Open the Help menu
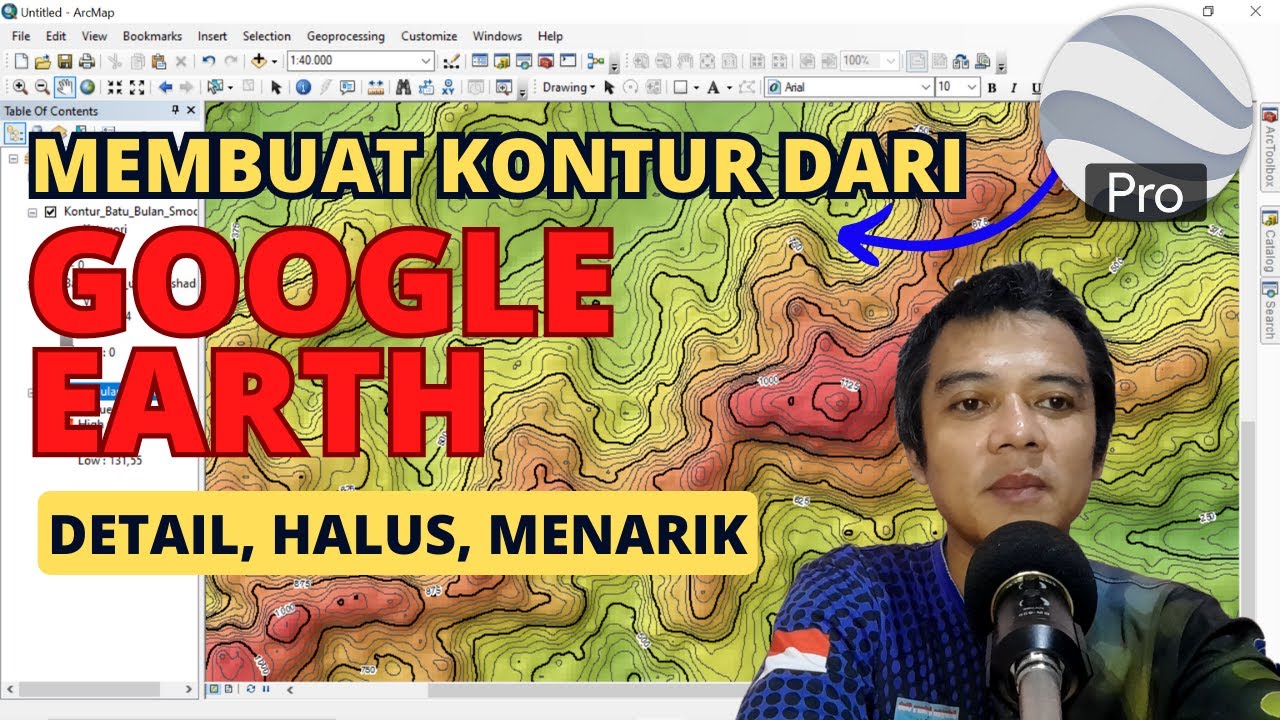1280x720 pixels. [550, 36]
